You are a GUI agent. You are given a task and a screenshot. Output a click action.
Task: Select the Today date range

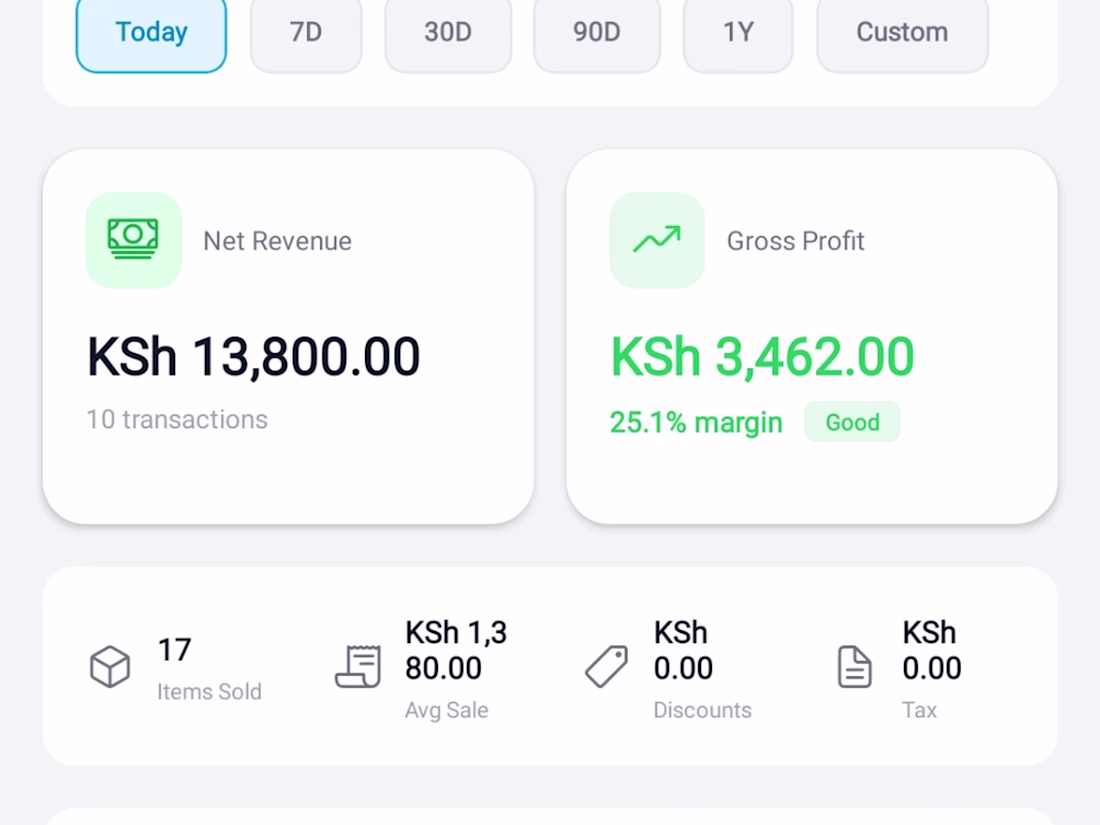pyautogui.click(x=151, y=33)
